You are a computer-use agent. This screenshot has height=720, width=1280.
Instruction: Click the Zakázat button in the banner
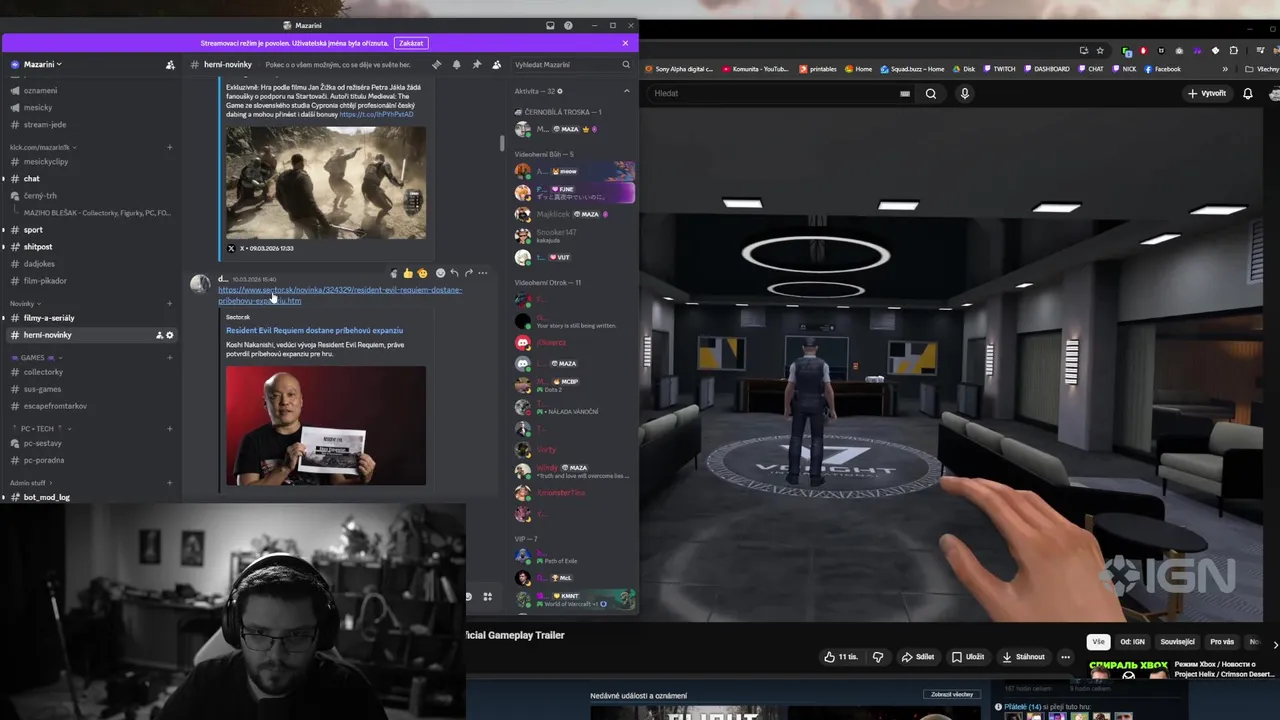[x=411, y=43]
